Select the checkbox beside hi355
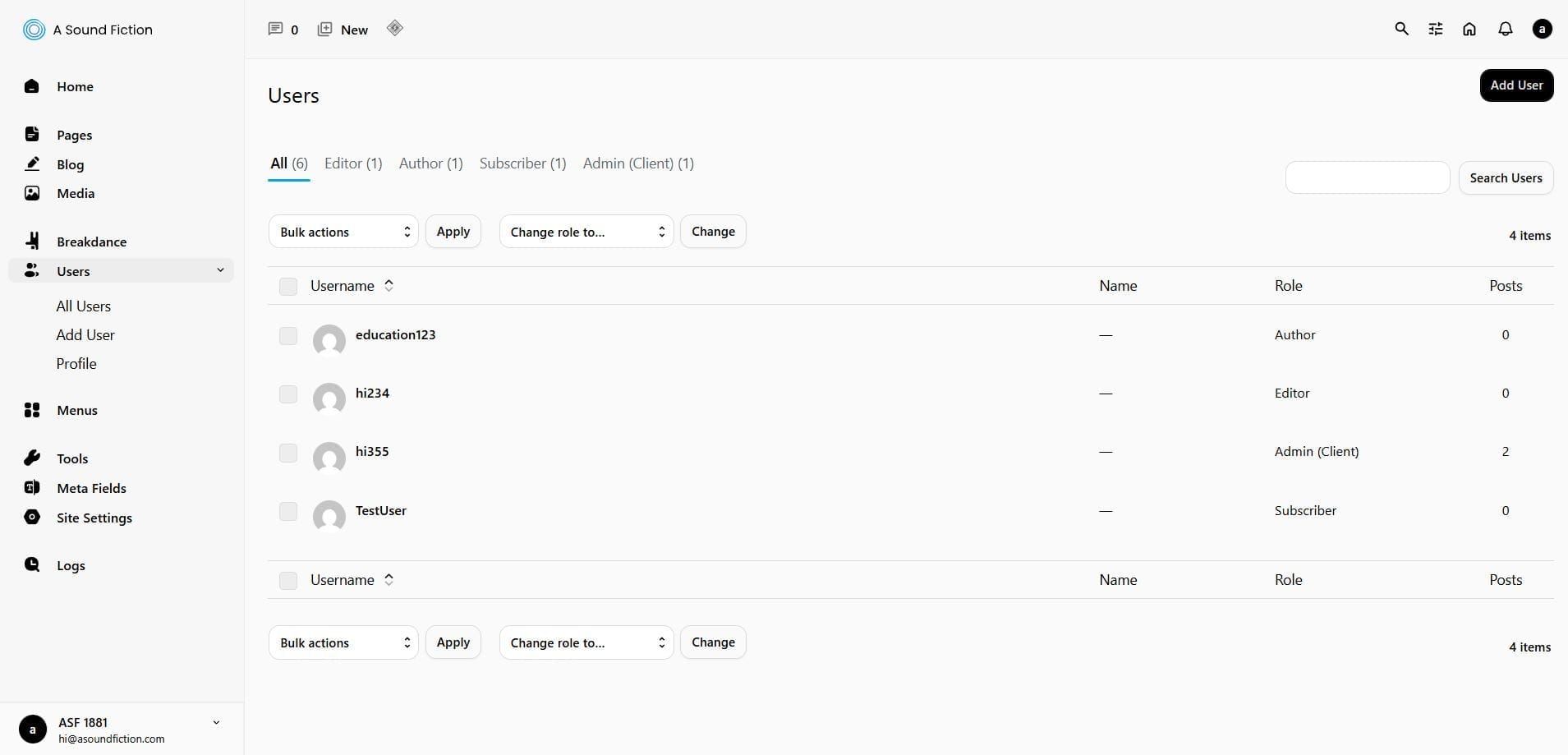The width and height of the screenshot is (1568, 755). 287,453
